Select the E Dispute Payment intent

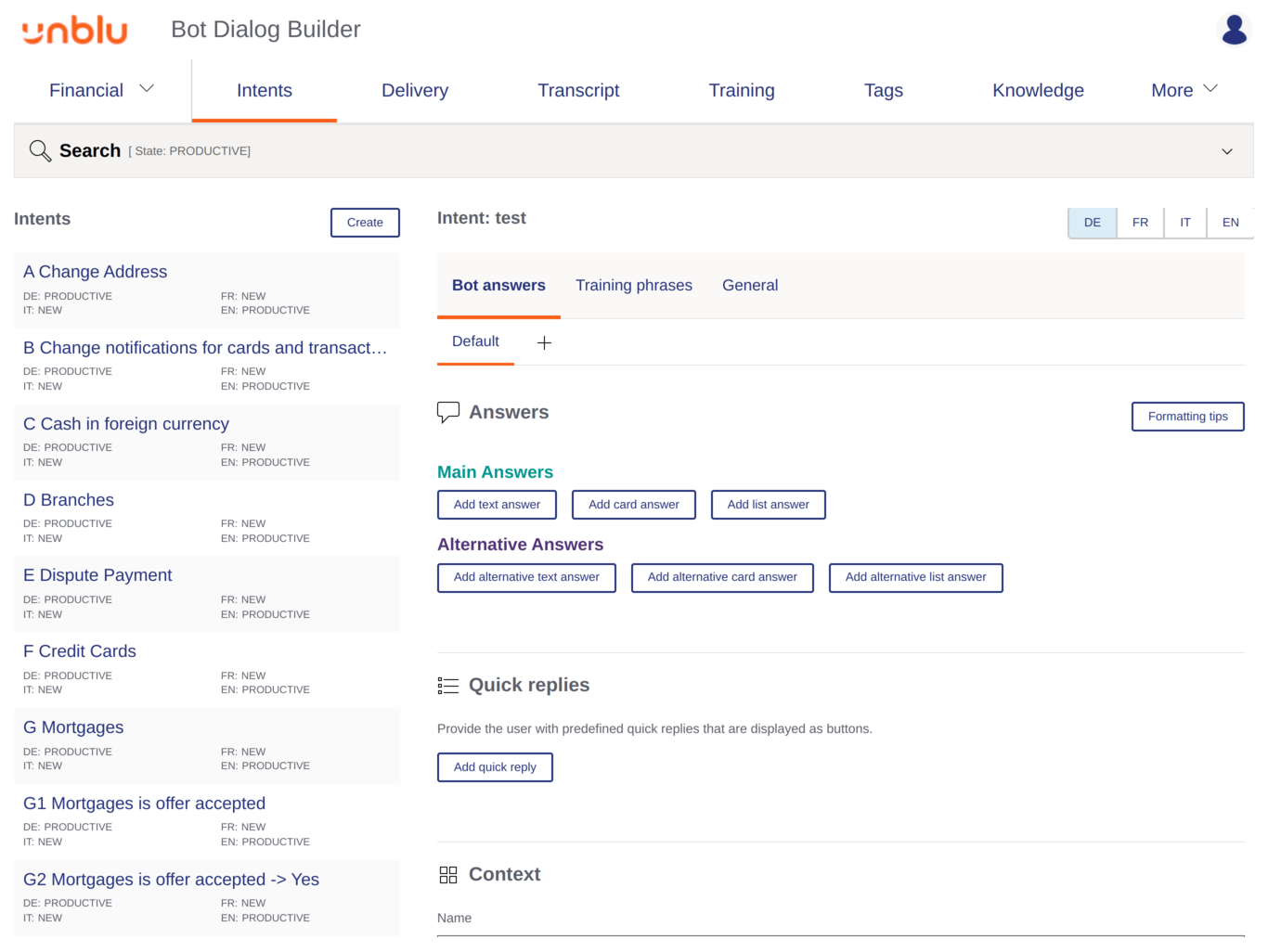tap(97, 575)
